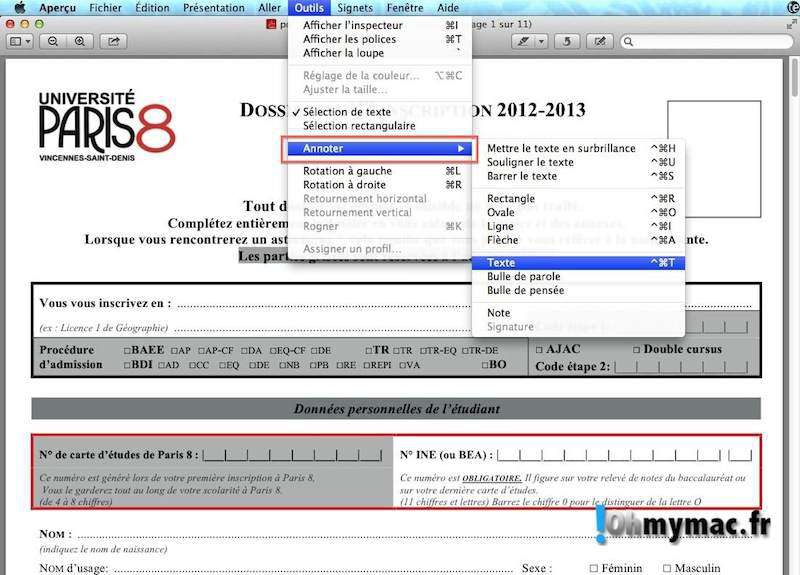This screenshot has width=800, height=575.
Task: Toggle Sélection de texte checkmark item
Action: (380, 112)
